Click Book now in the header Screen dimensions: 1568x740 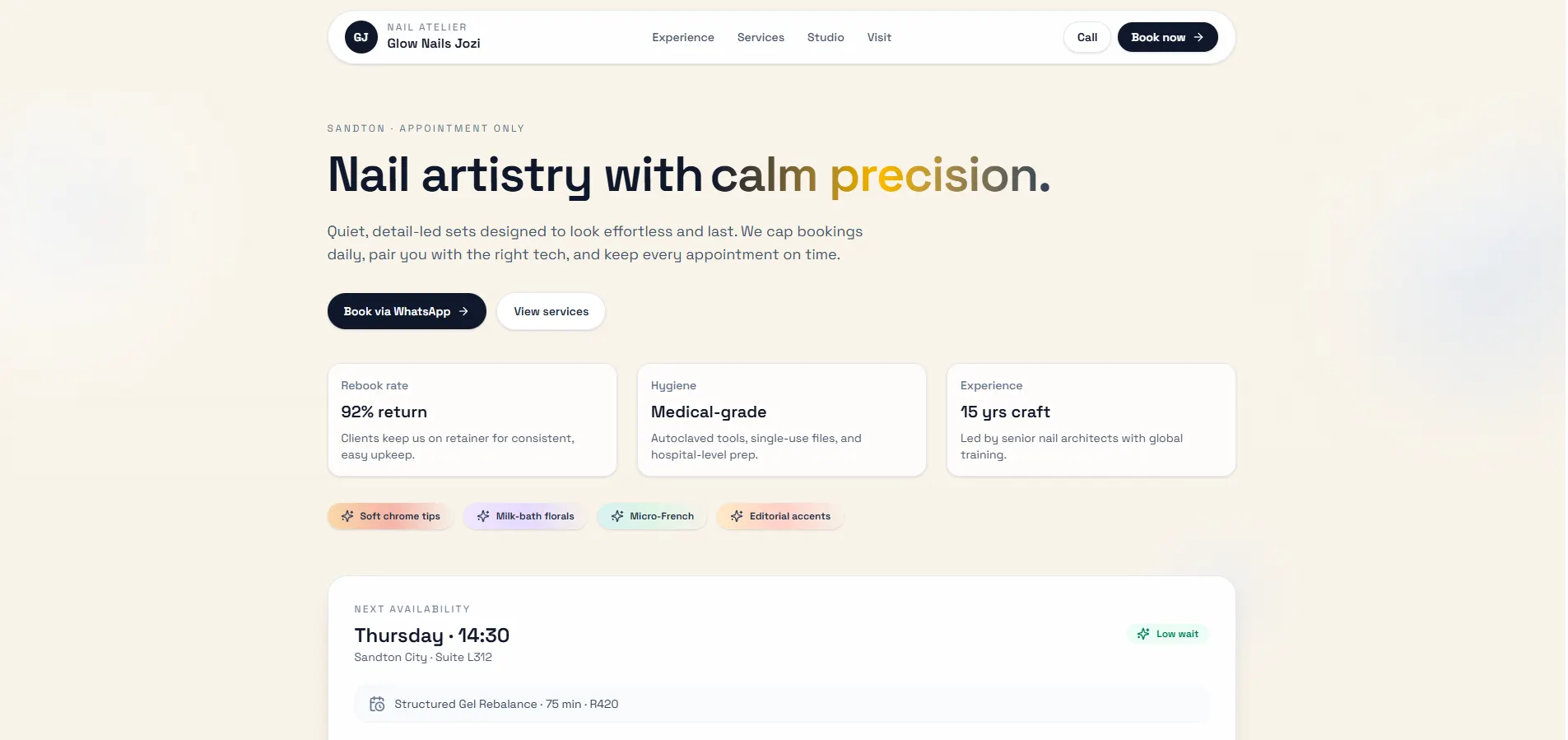(1167, 37)
